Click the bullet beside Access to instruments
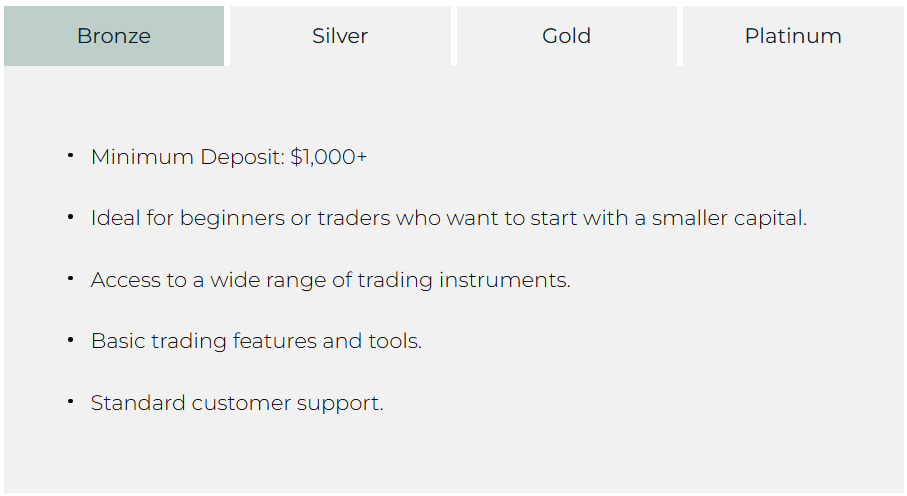This screenshot has width=907, height=496. (x=70, y=278)
